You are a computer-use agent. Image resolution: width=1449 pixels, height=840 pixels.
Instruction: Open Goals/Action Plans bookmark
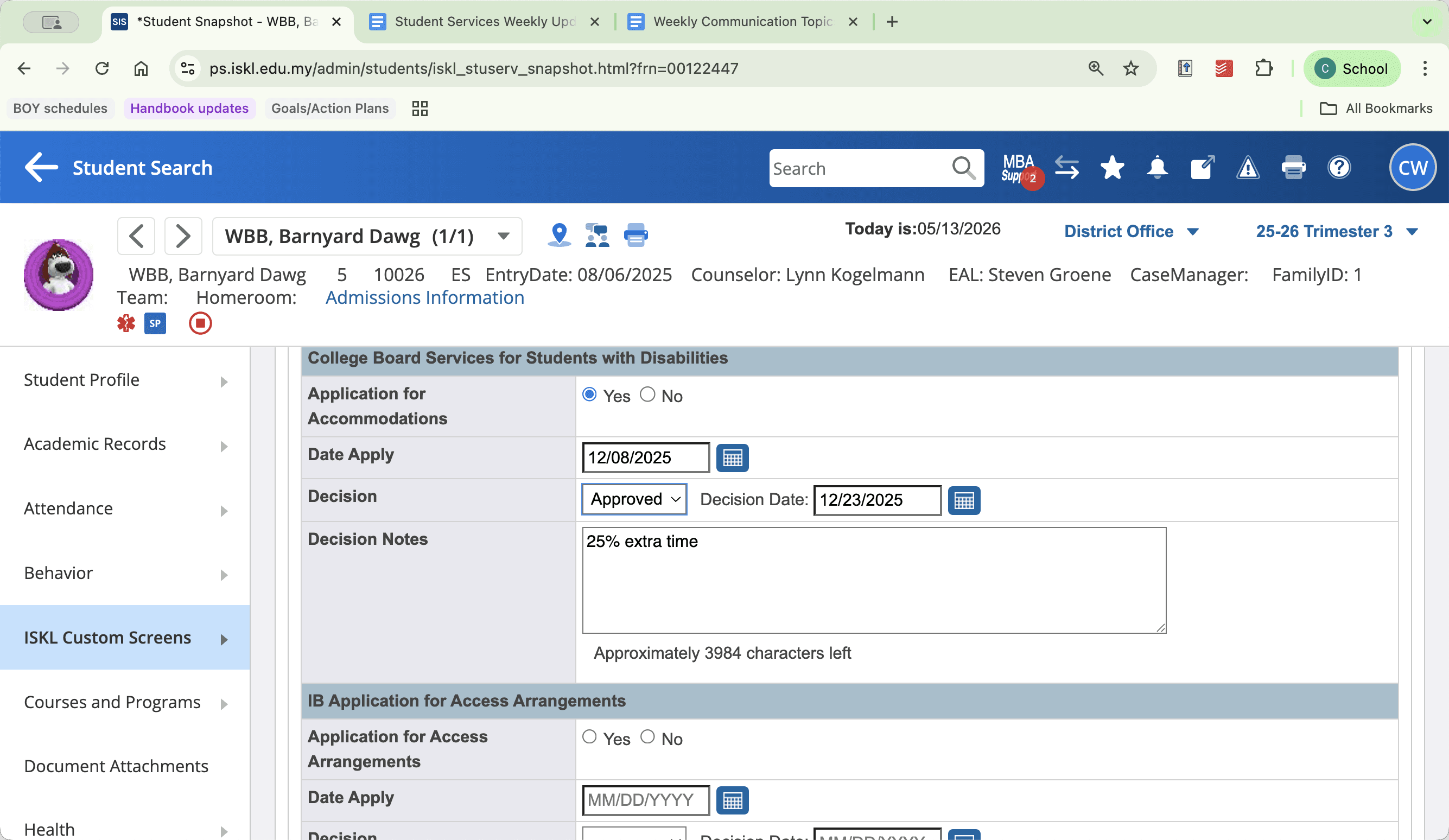(x=330, y=108)
